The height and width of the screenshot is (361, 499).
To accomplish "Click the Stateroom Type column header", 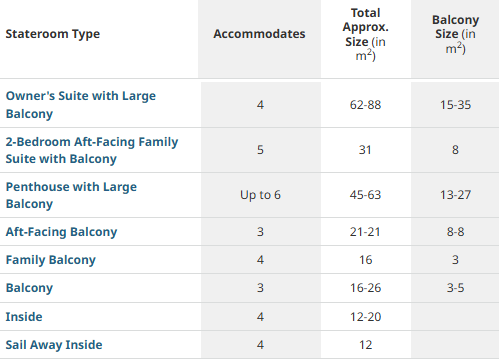I will 53,34.
